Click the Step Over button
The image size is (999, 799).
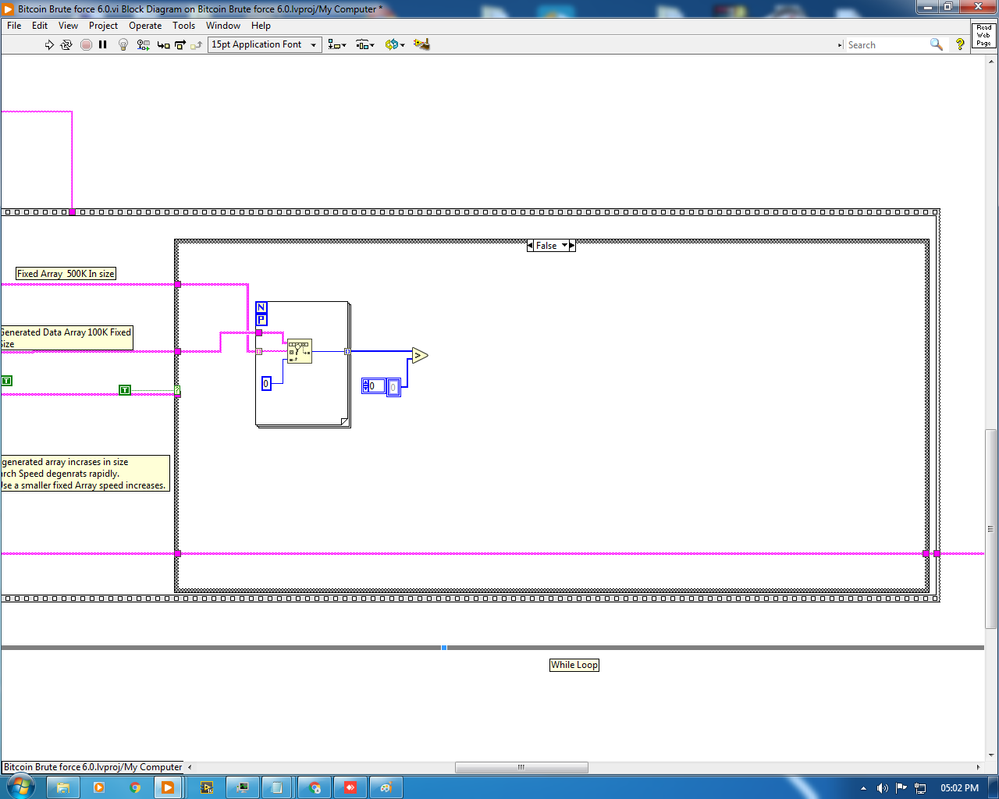(180, 45)
